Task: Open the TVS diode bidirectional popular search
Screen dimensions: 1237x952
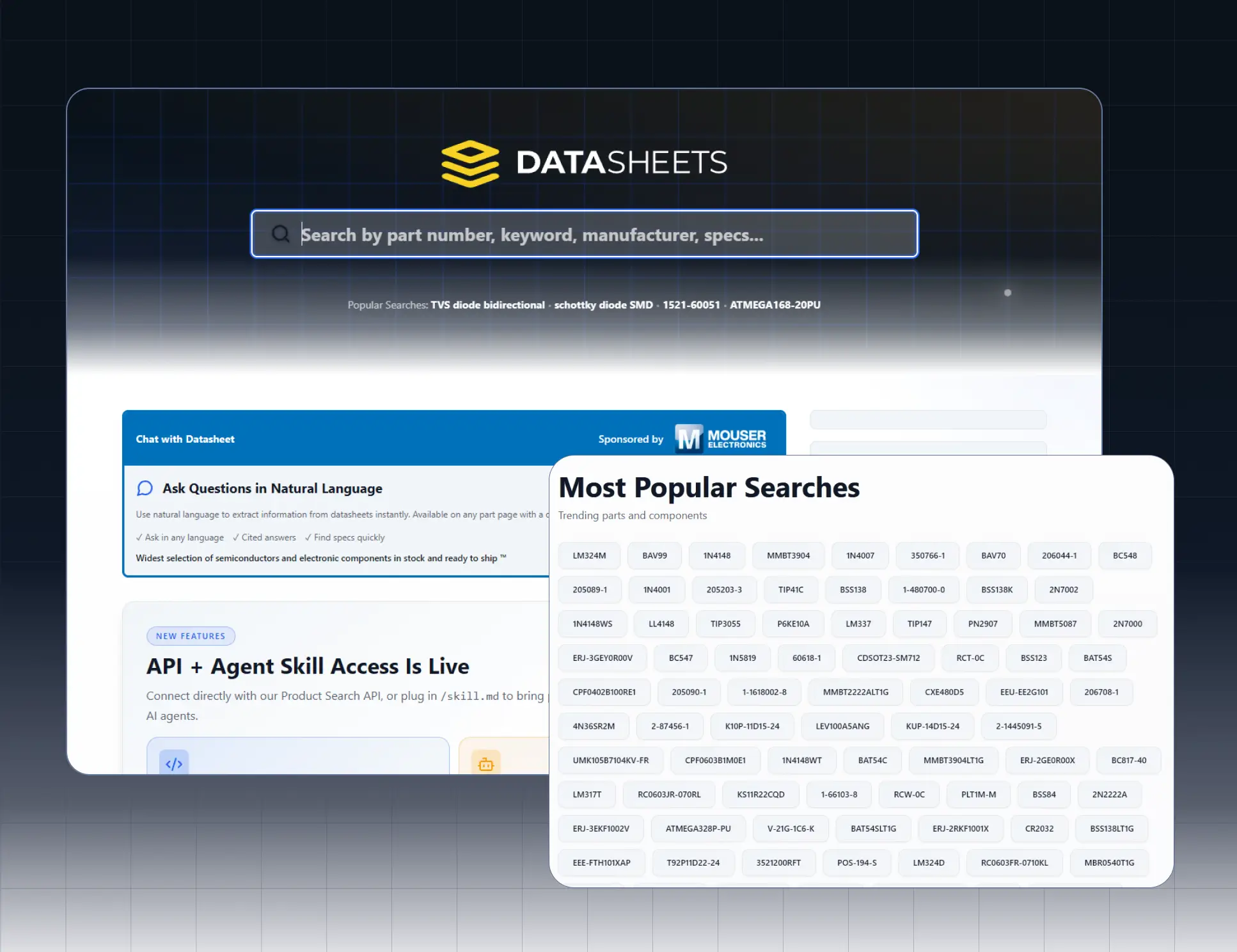Action: coord(487,305)
